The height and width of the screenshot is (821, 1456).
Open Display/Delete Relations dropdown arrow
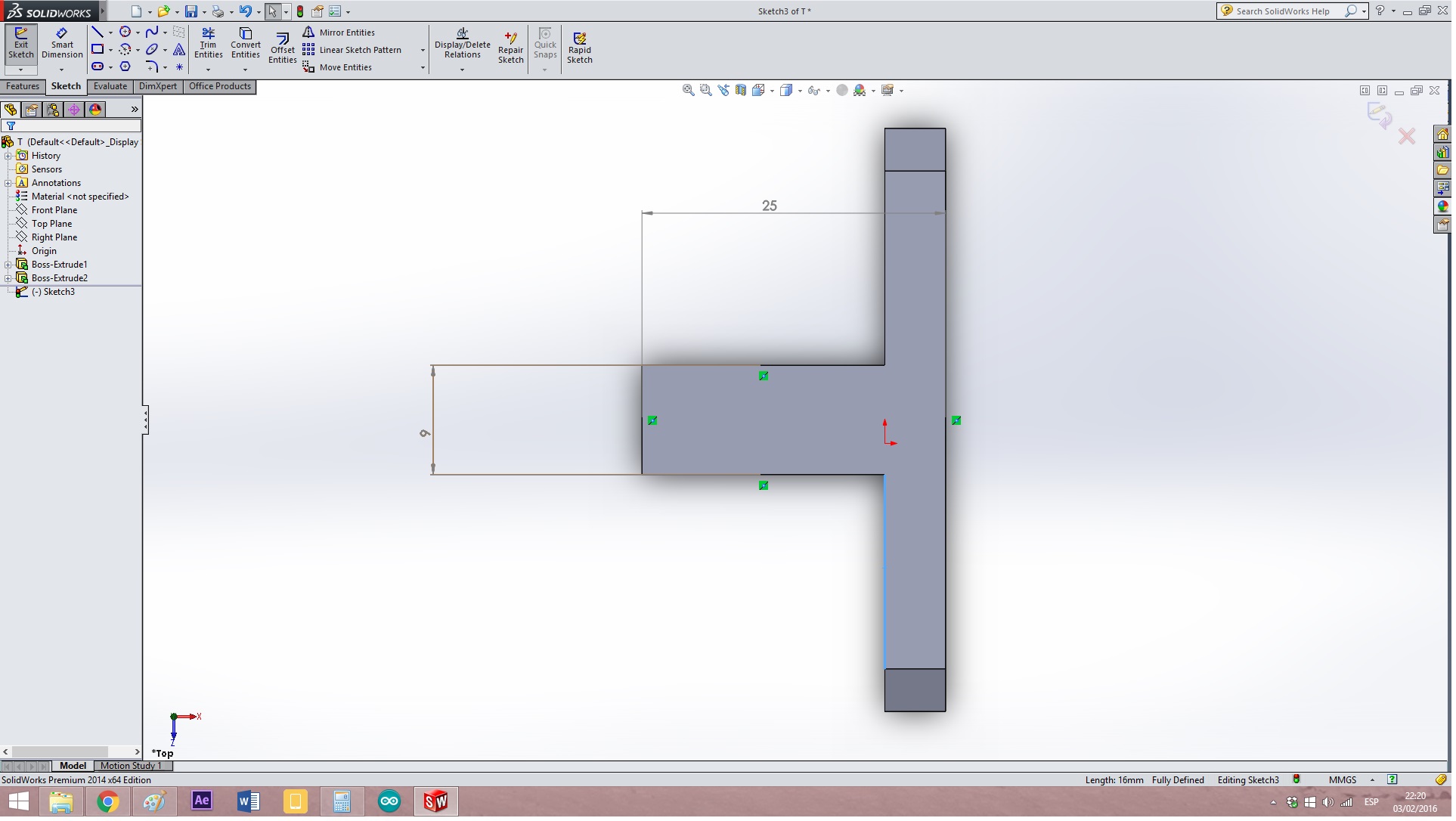[x=463, y=70]
